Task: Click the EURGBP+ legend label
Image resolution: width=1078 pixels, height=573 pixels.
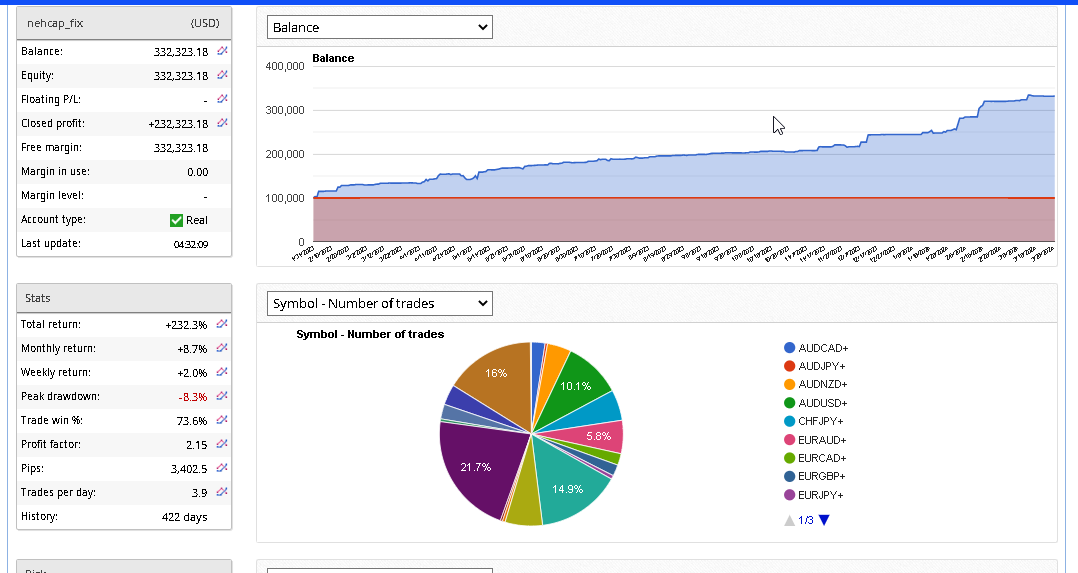Action: (x=822, y=477)
